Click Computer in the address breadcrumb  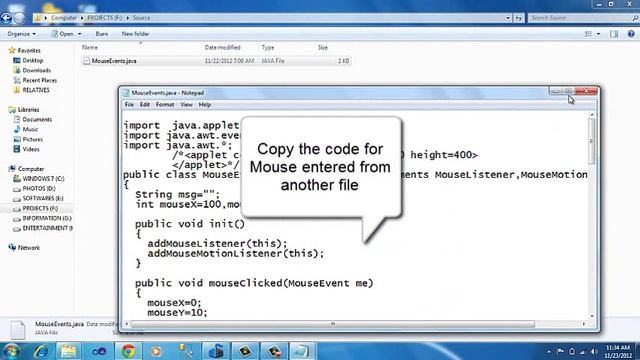[64, 18]
